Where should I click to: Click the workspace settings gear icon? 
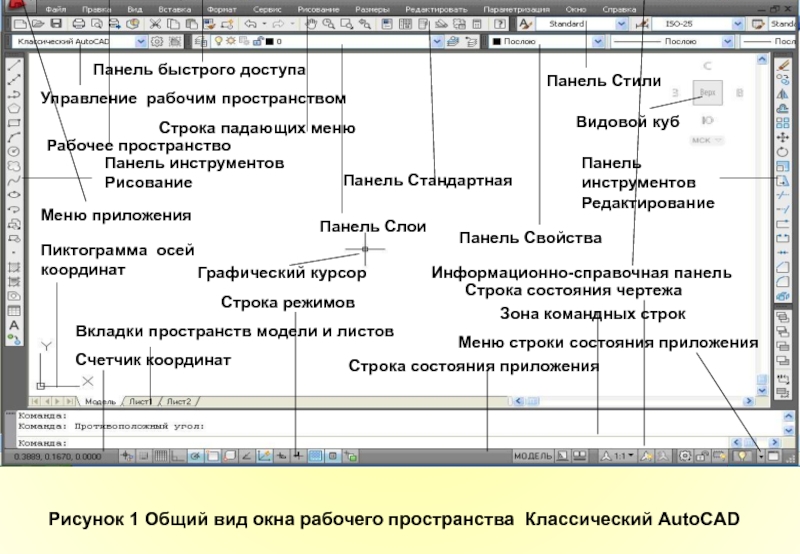tap(156, 43)
